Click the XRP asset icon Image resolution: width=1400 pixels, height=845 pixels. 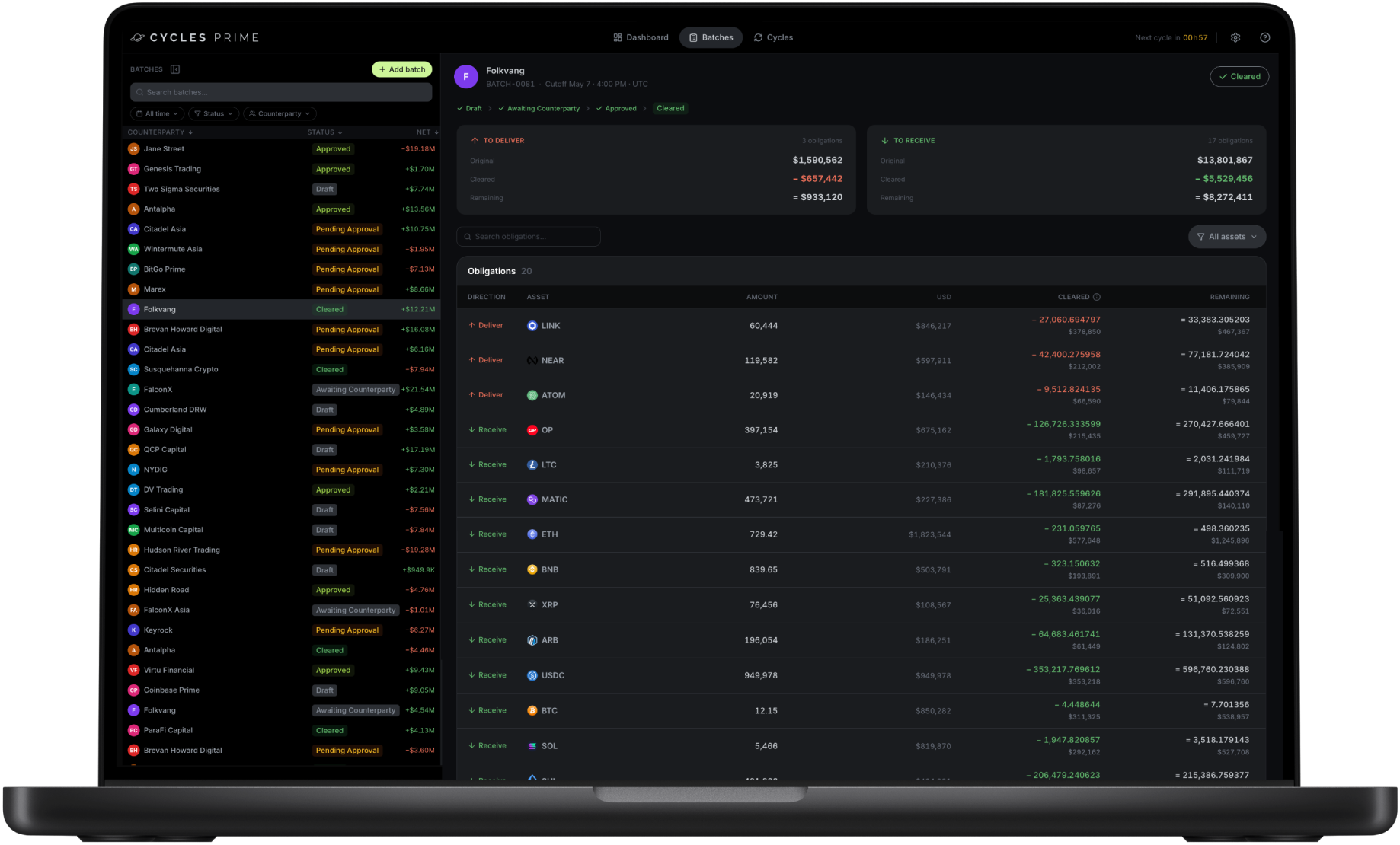[532, 604]
